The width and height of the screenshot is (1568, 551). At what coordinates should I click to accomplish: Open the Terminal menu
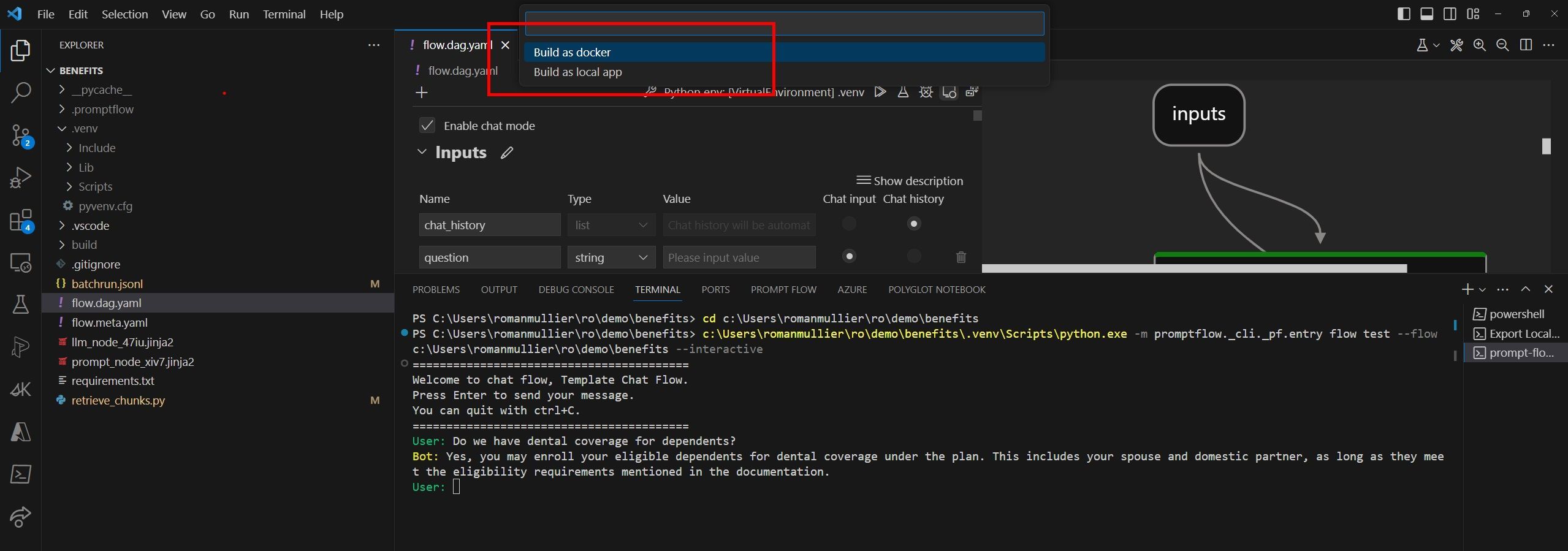[284, 14]
